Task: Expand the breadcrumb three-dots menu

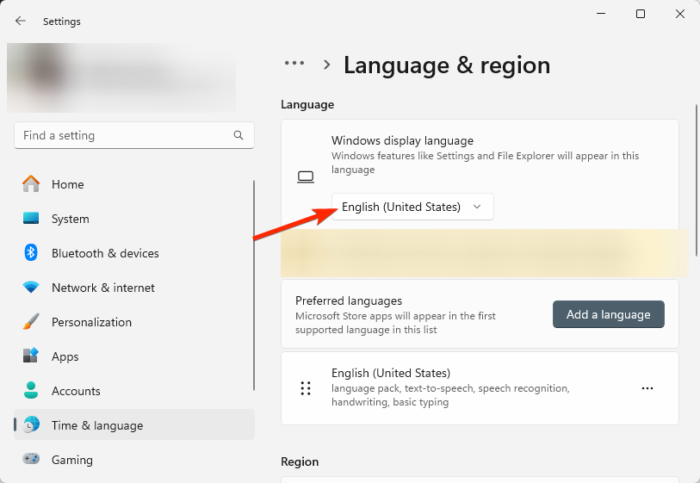Action: pos(294,63)
